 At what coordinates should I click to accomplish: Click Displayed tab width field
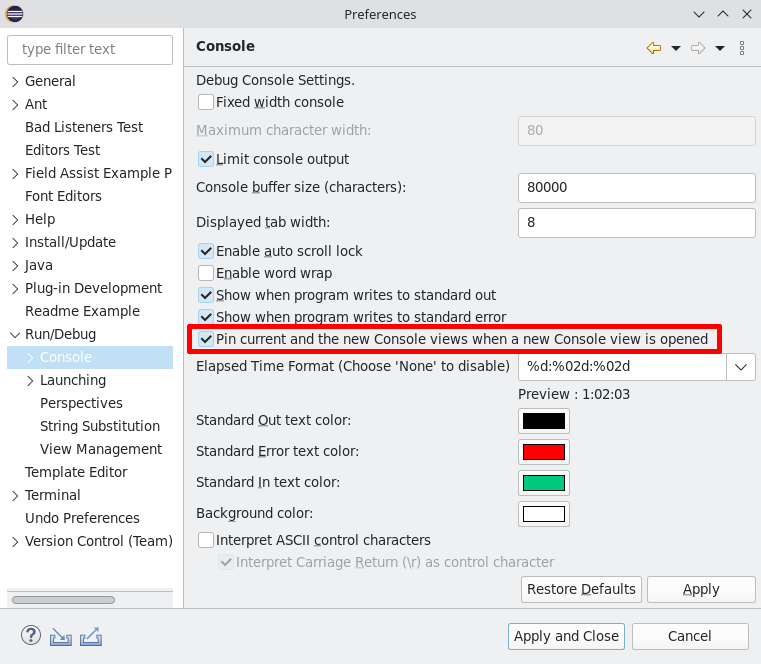point(637,223)
